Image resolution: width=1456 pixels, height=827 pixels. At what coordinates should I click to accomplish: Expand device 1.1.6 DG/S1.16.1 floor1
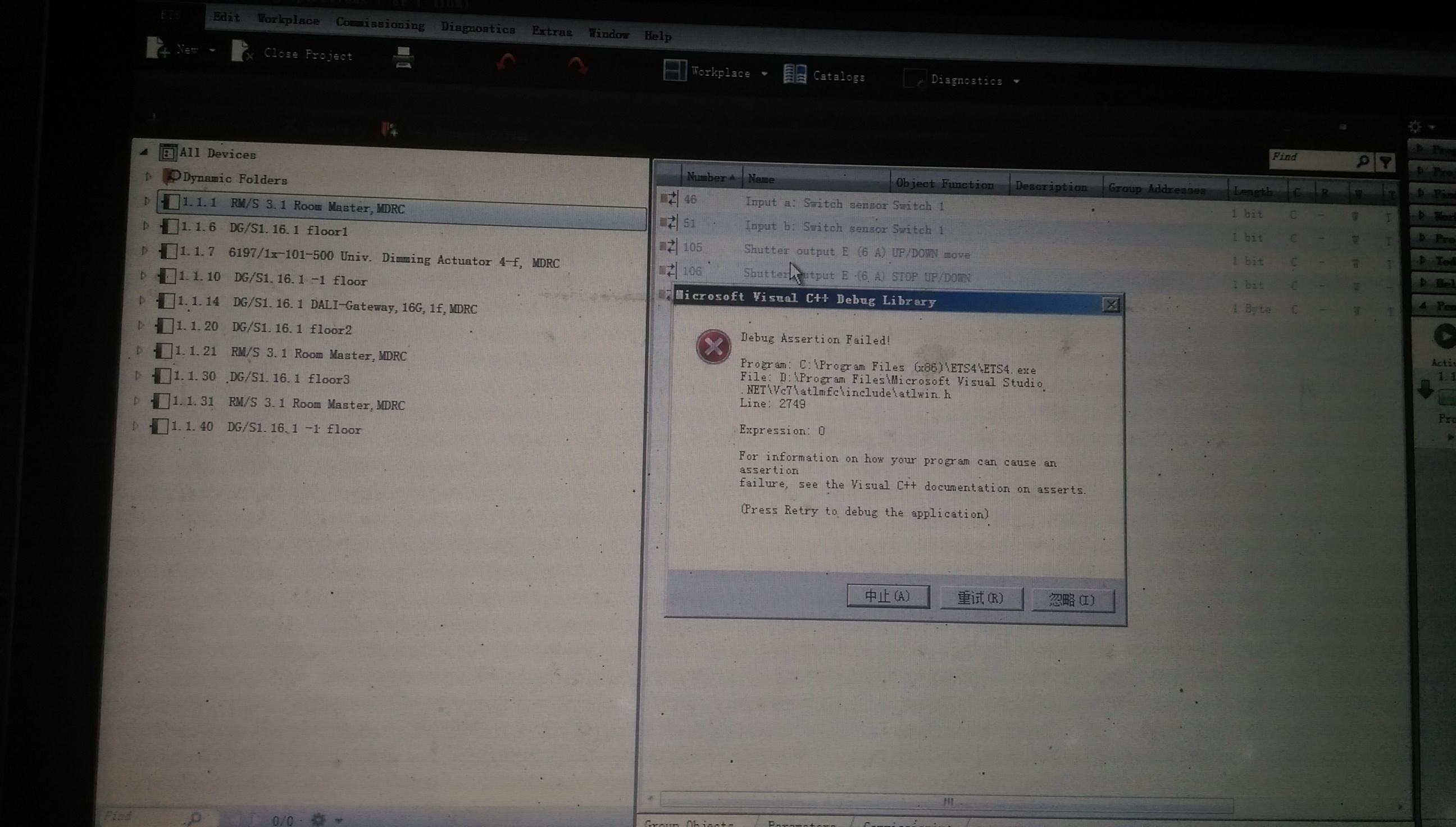[x=146, y=225]
